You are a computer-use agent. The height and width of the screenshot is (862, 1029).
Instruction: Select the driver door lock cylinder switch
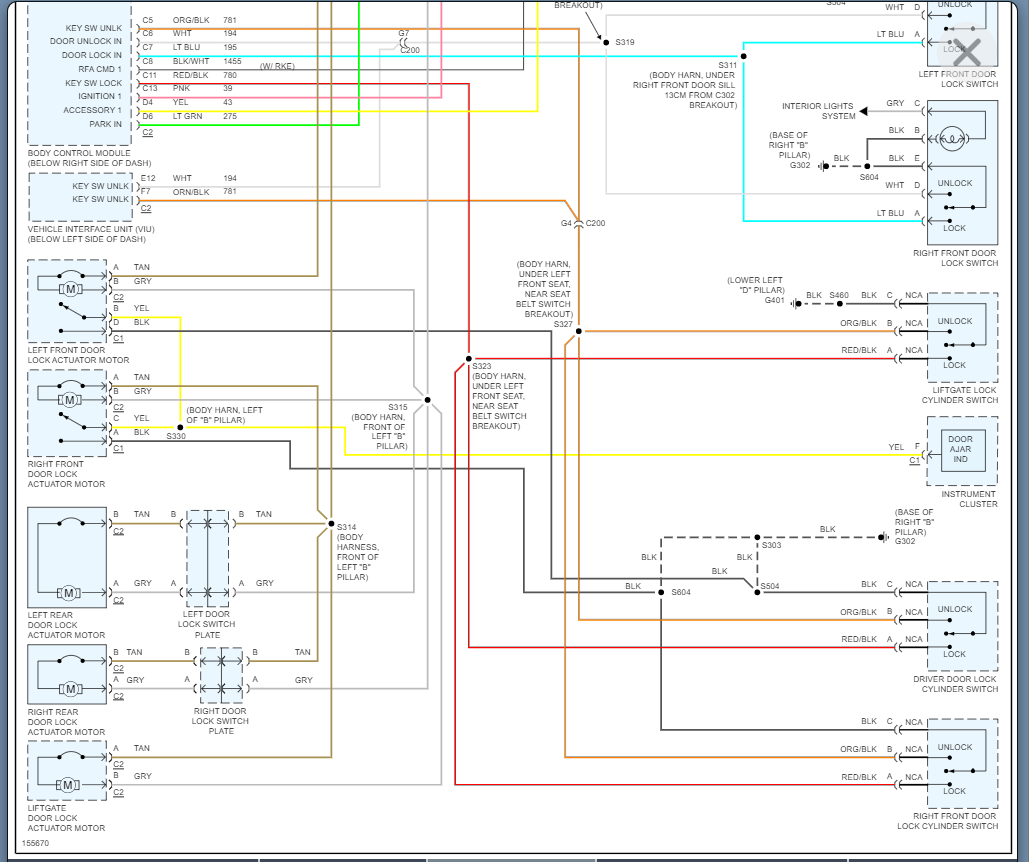click(961, 627)
